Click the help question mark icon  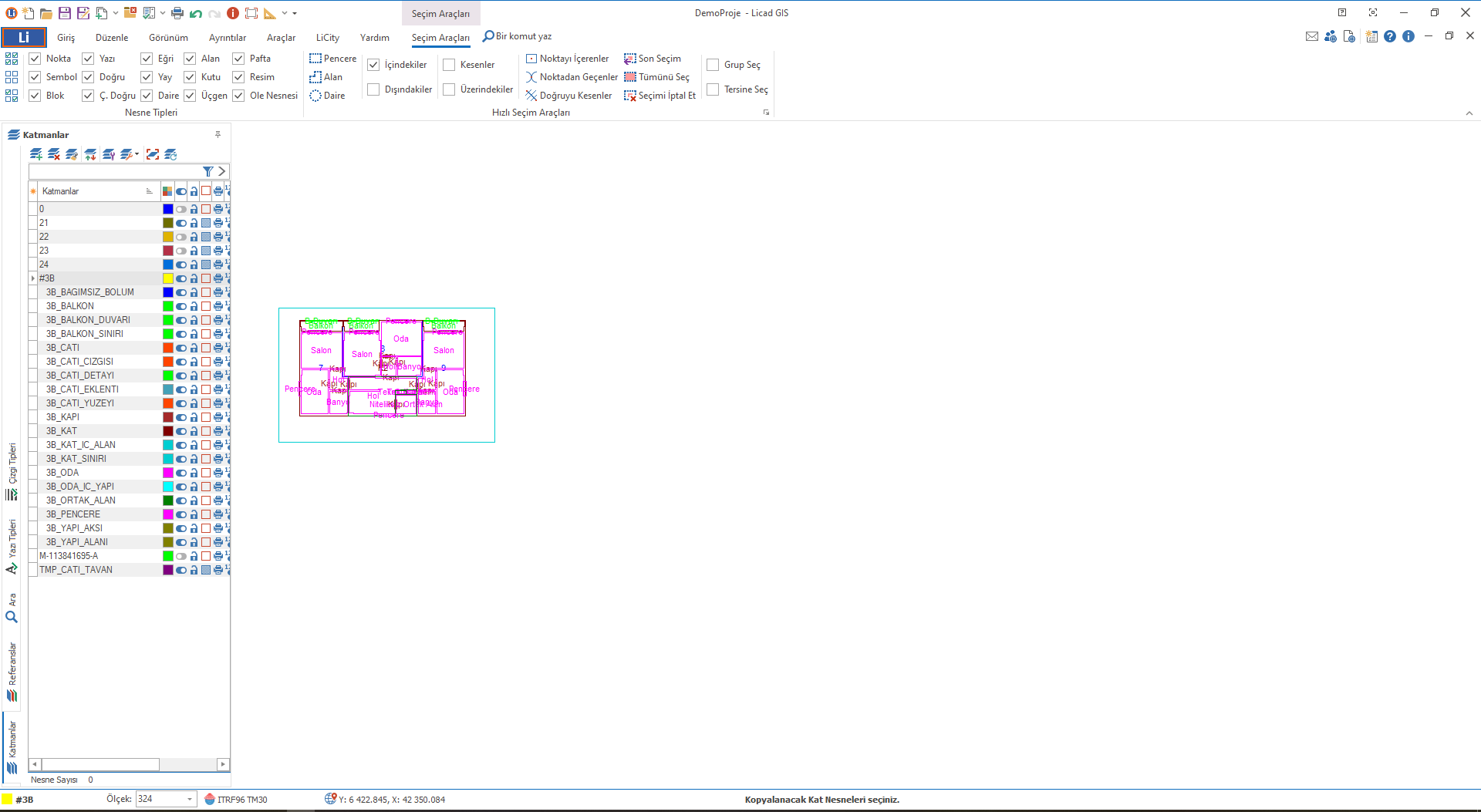pos(1390,36)
